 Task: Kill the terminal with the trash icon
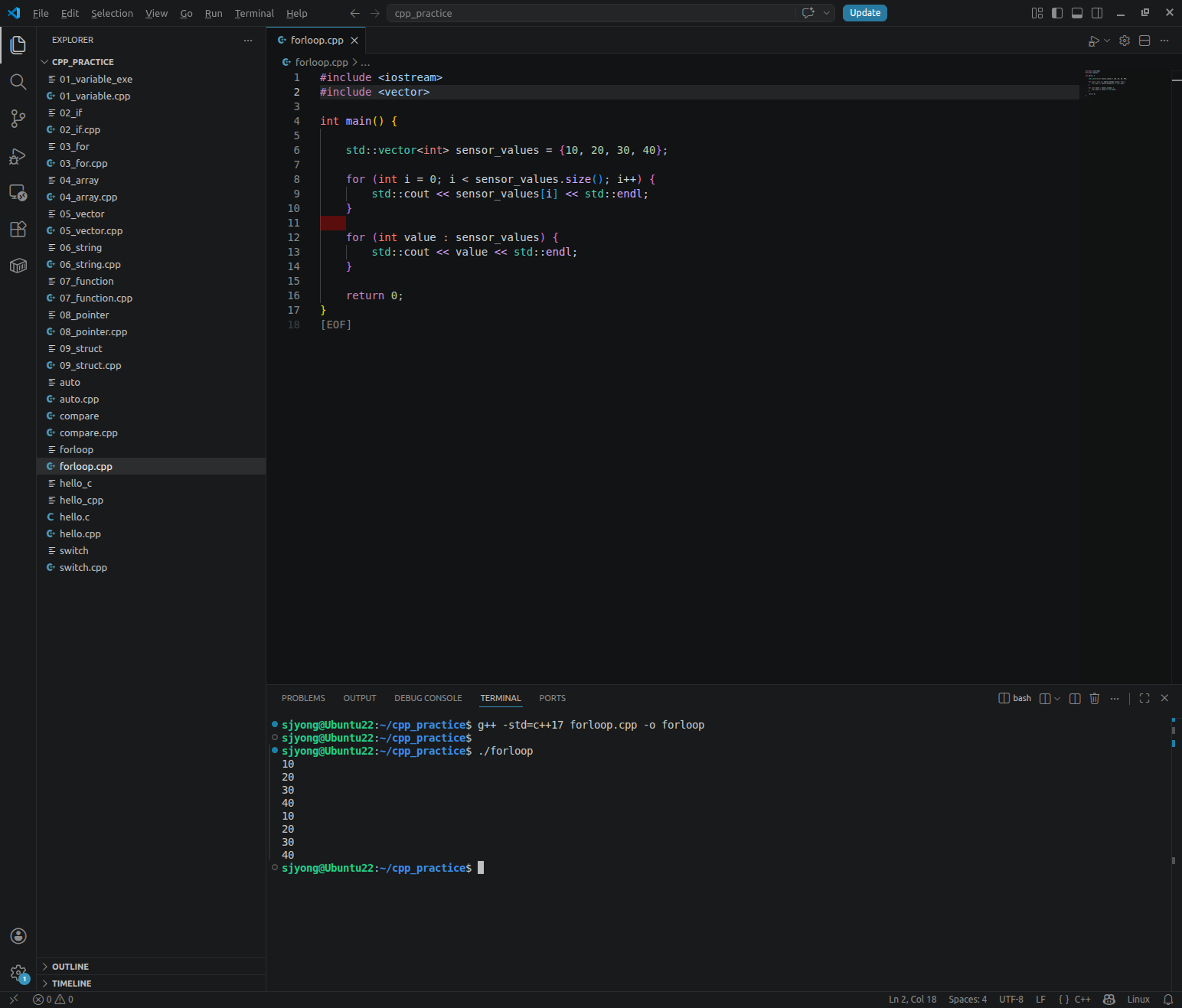[1095, 698]
